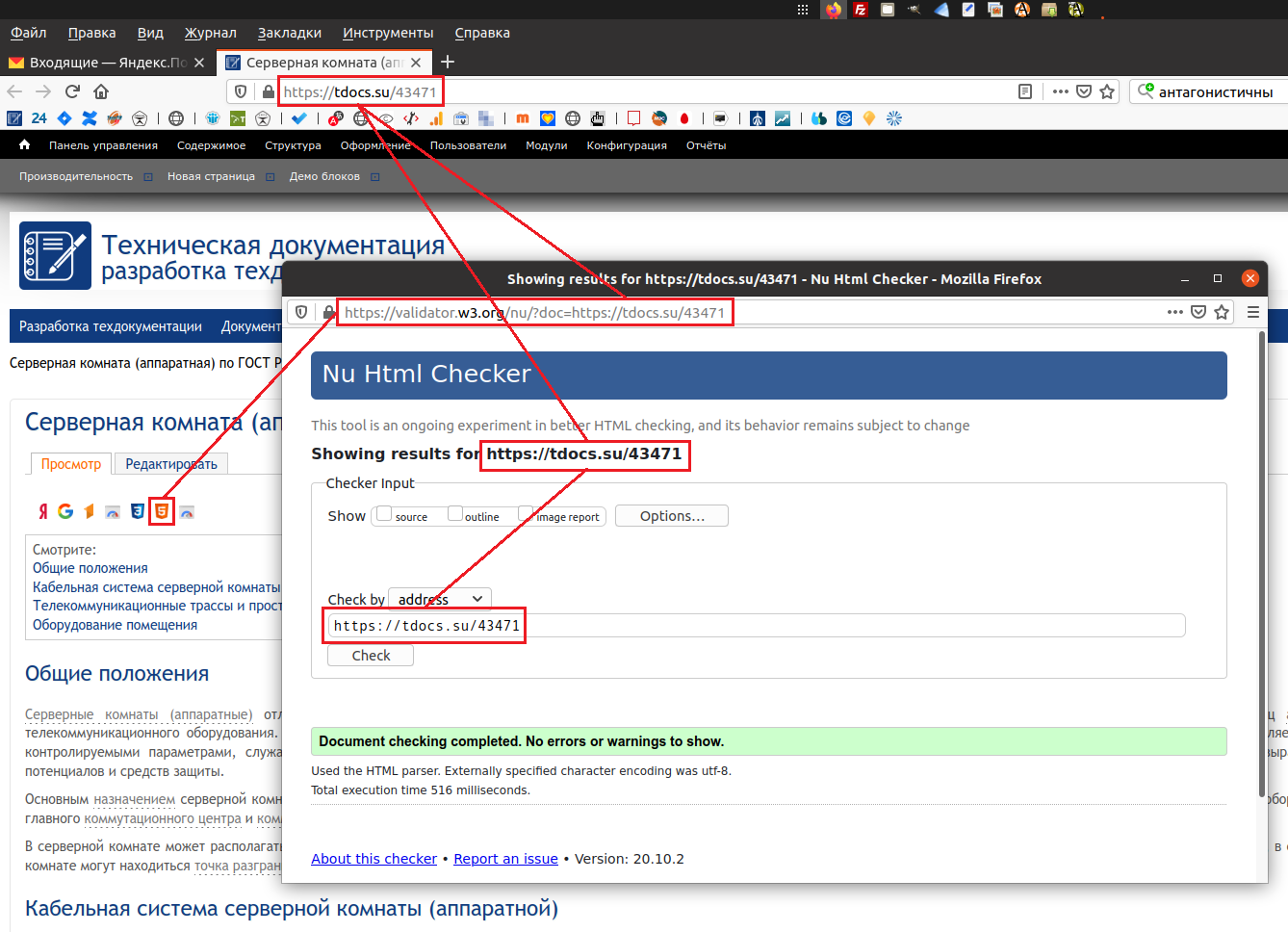Open the FileZilla icon in the system top panel
The image size is (1288, 932).
(x=861, y=10)
